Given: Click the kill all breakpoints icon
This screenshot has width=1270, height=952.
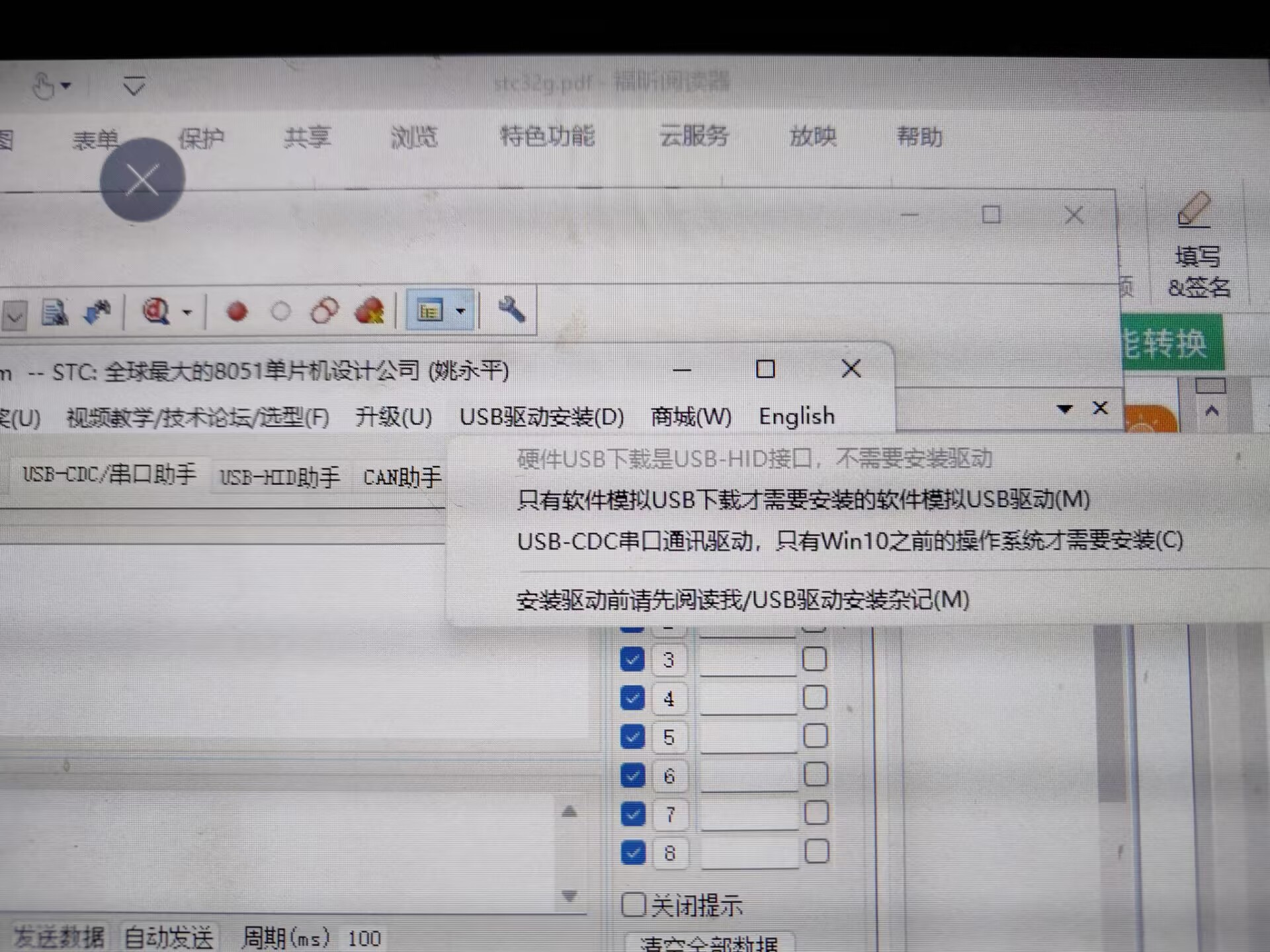Looking at the screenshot, I should coord(369,310).
